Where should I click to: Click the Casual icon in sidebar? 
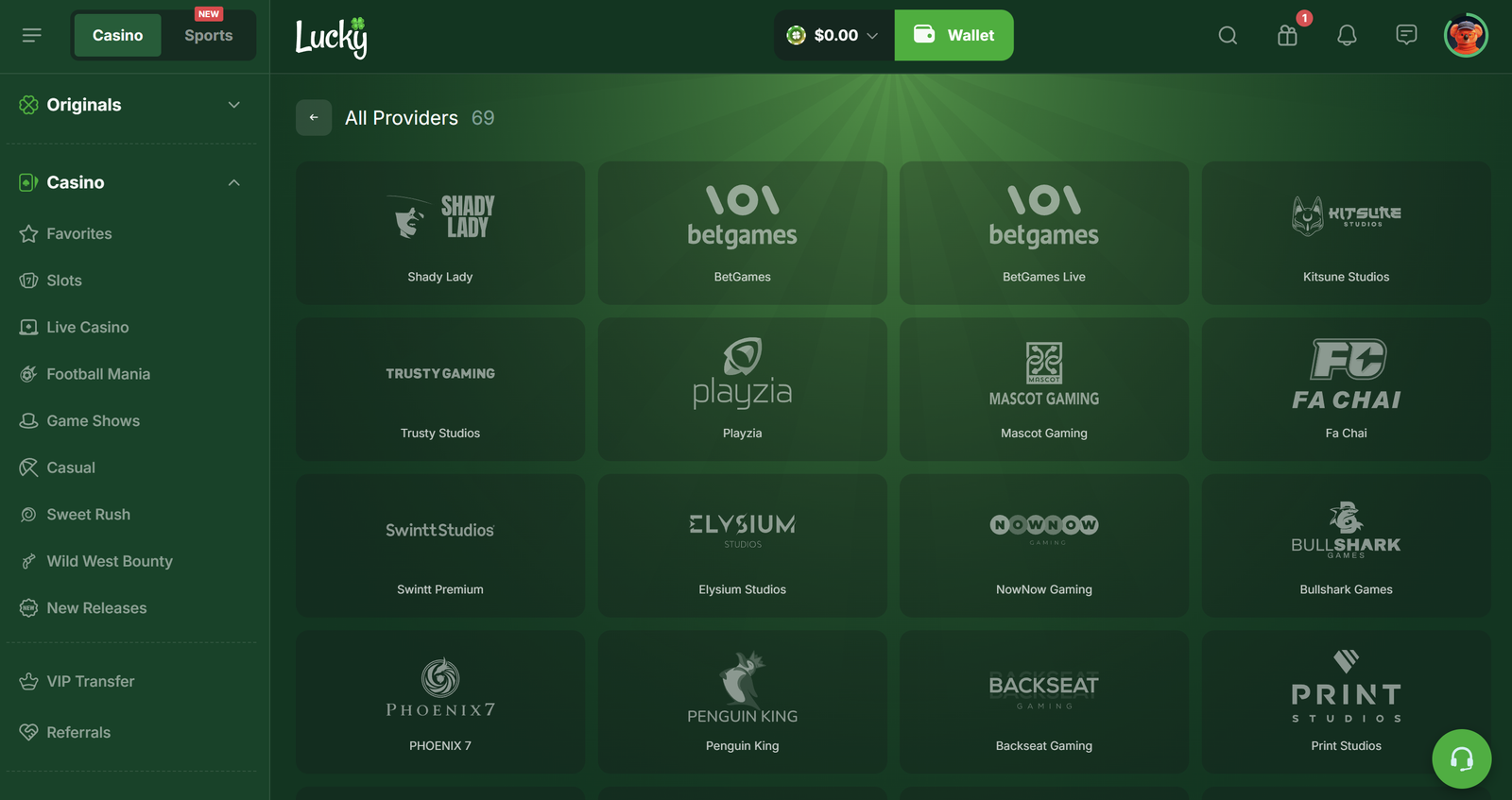click(x=28, y=468)
